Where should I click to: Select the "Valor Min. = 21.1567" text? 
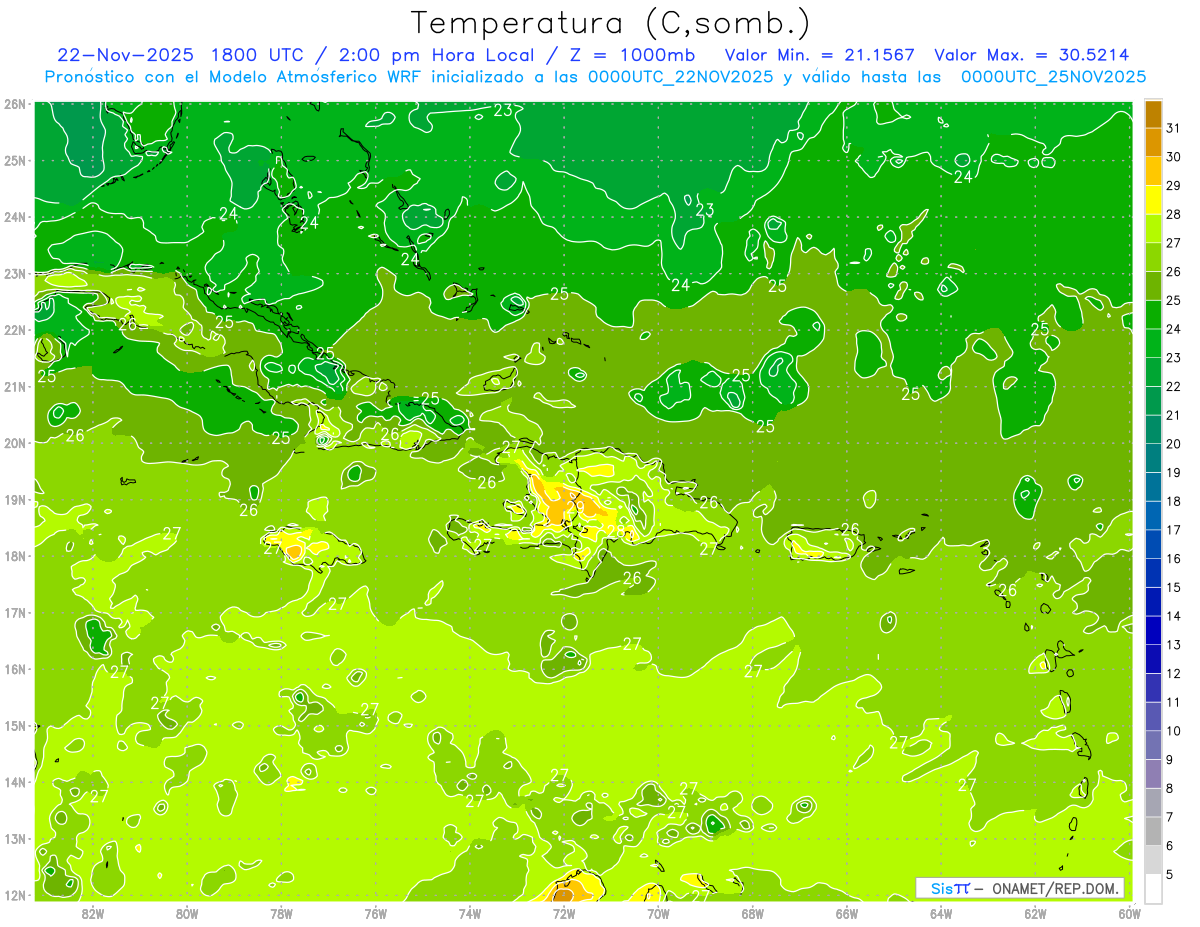(819, 55)
